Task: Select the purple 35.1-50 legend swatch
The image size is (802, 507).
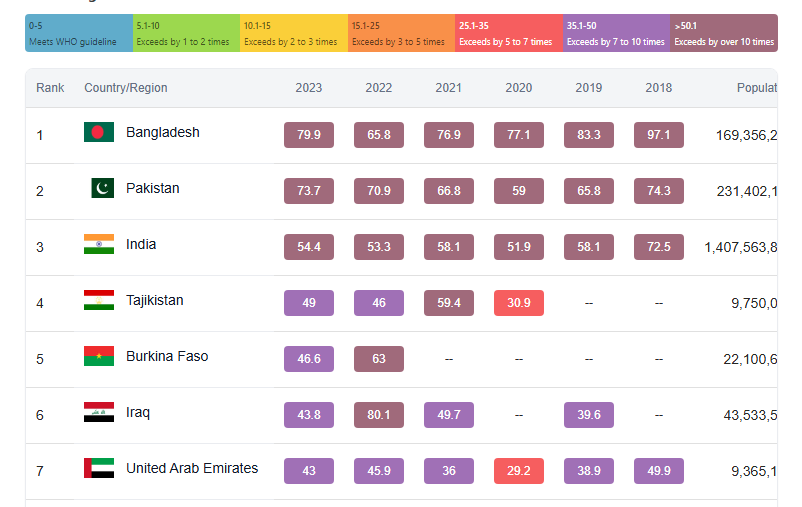Action: point(616,33)
